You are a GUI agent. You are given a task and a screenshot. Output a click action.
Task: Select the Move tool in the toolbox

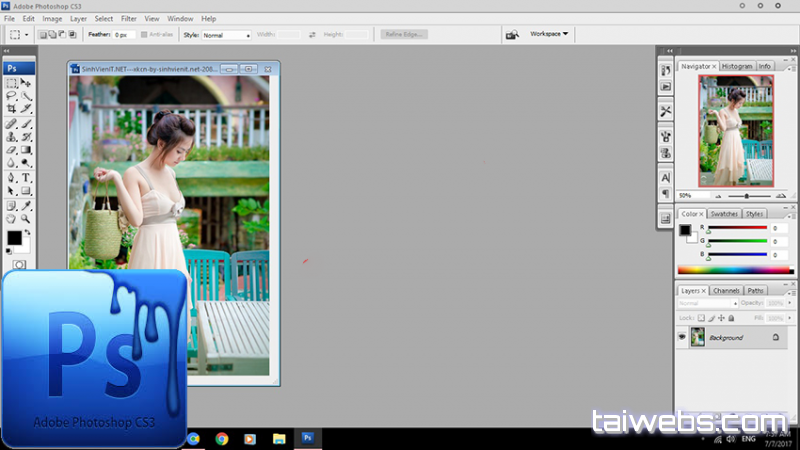[27, 83]
